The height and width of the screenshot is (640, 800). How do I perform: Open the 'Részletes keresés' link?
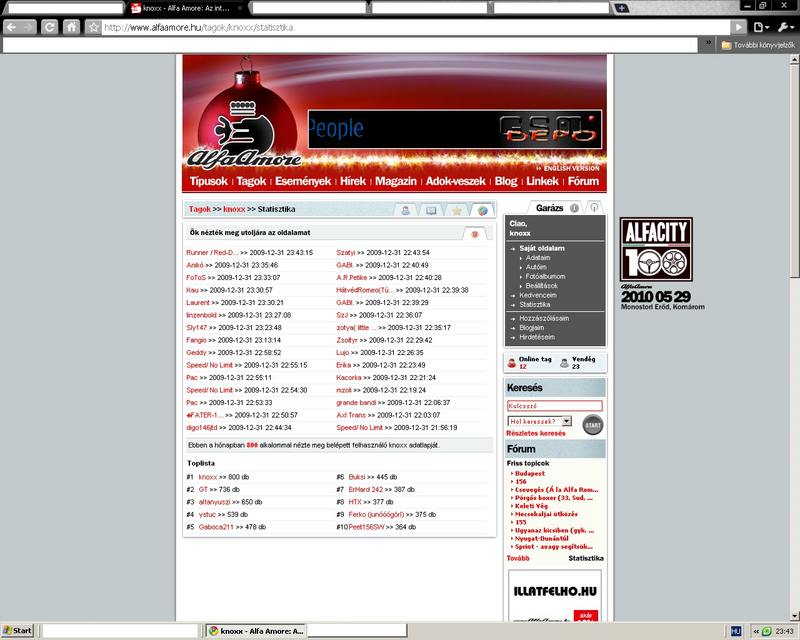536,434
